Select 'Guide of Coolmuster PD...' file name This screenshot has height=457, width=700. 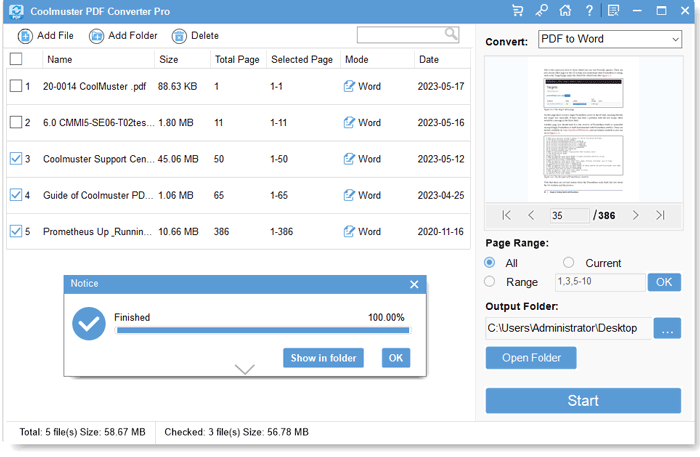pos(98,195)
